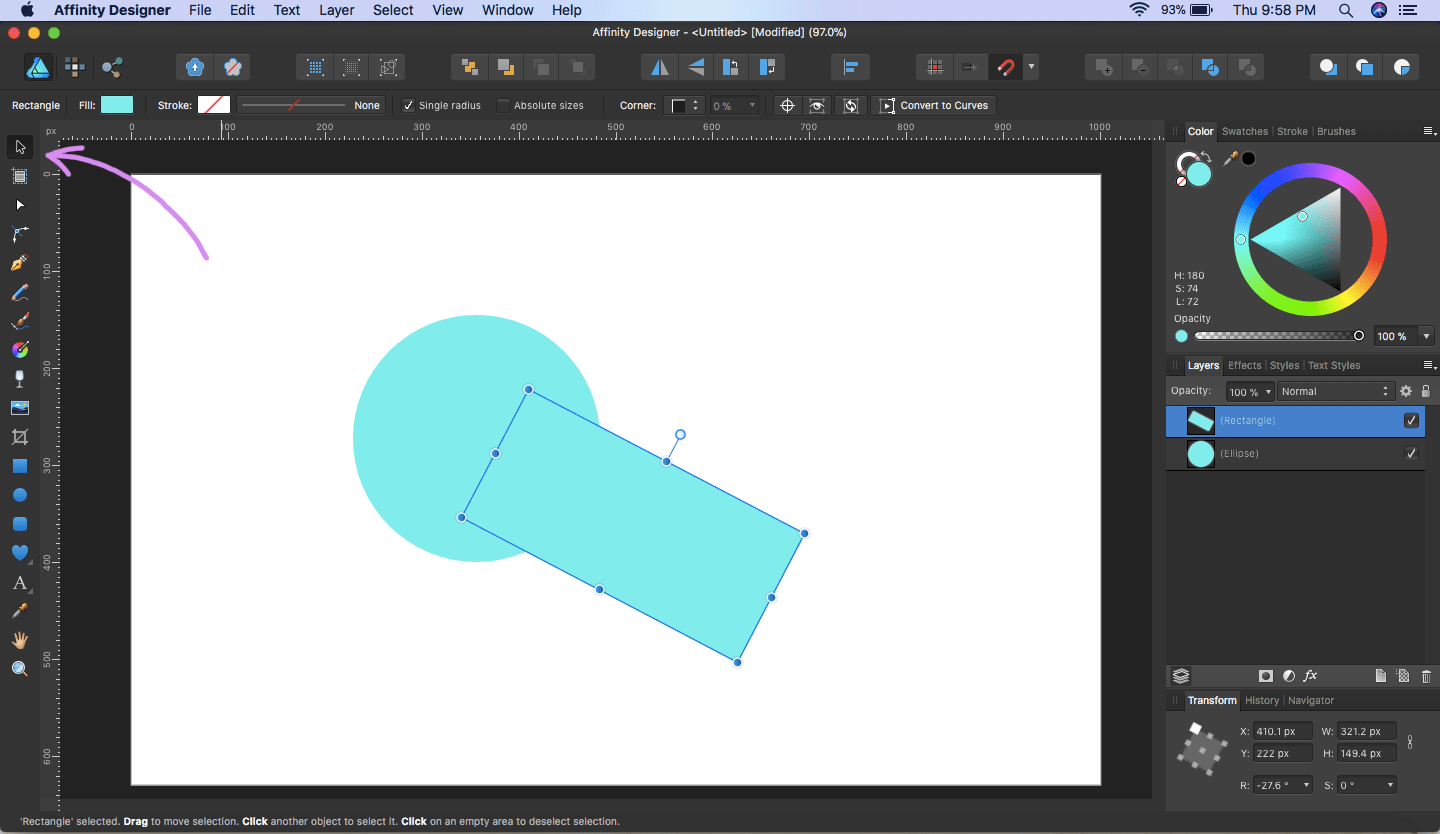Open the layer opacity percentage dropdown

click(1251, 391)
